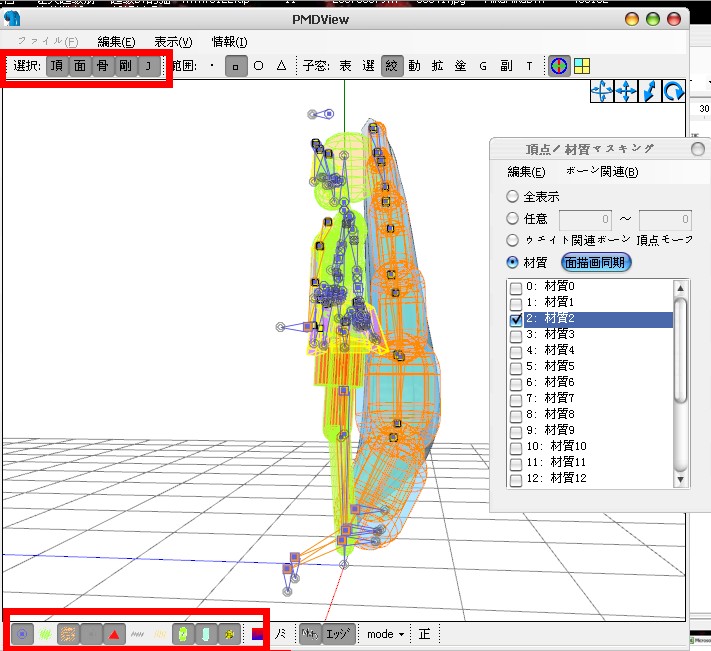
Task: Select the ウェイト関連ボーン radio button
Action: tap(512, 240)
